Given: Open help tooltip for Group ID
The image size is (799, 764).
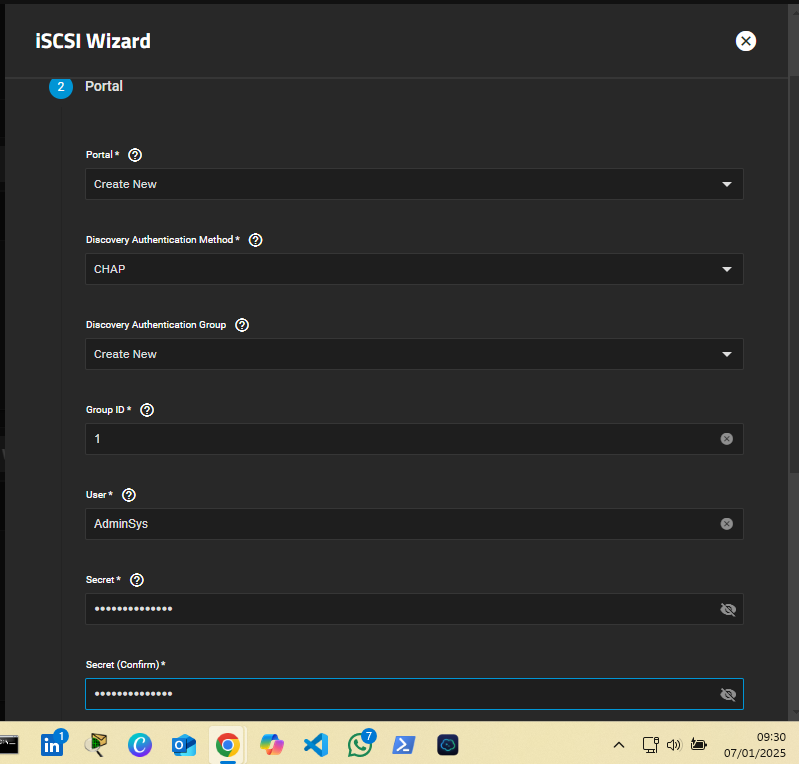Looking at the screenshot, I should point(147,410).
